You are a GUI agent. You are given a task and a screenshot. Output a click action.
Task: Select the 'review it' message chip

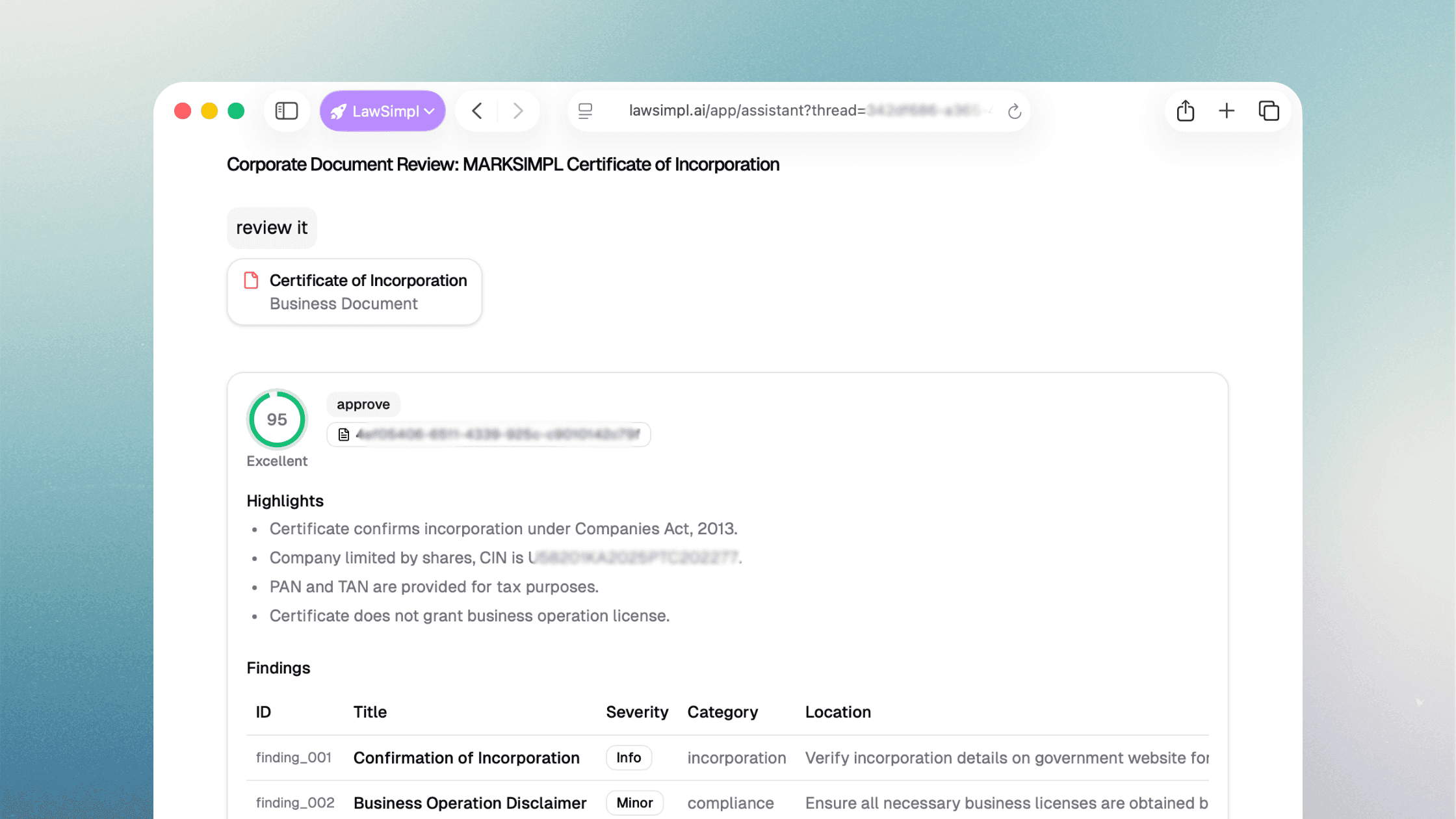(271, 227)
